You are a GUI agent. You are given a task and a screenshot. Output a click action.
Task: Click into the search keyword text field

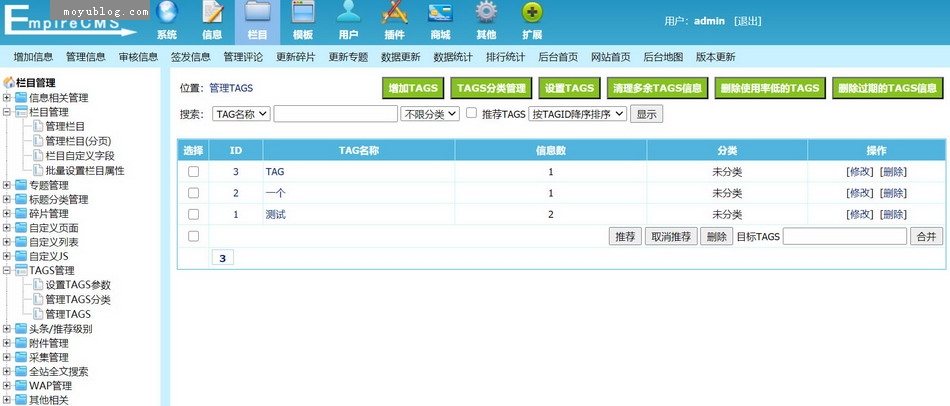tap(336, 114)
